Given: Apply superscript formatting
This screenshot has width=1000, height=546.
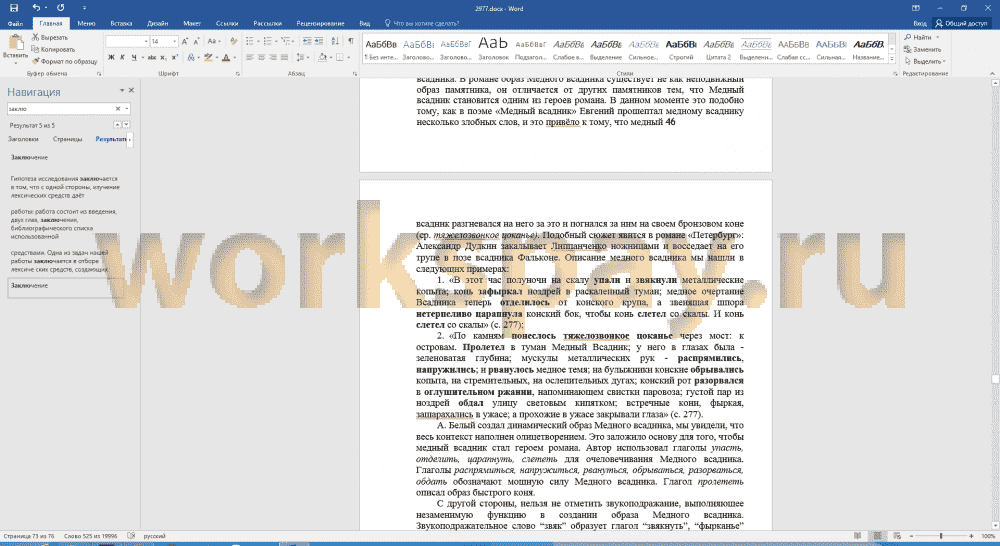Looking at the screenshot, I should tap(174, 57).
